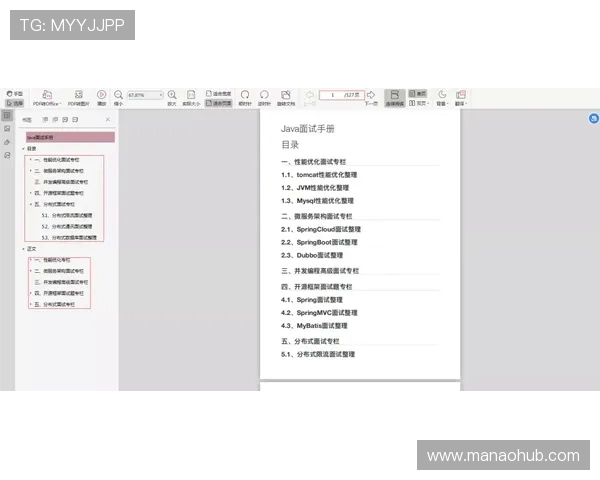Select 三、并发编程高级面试专栏 under 正文
Image resolution: width=600 pixels, height=480 pixels.
click(x=61, y=282)
